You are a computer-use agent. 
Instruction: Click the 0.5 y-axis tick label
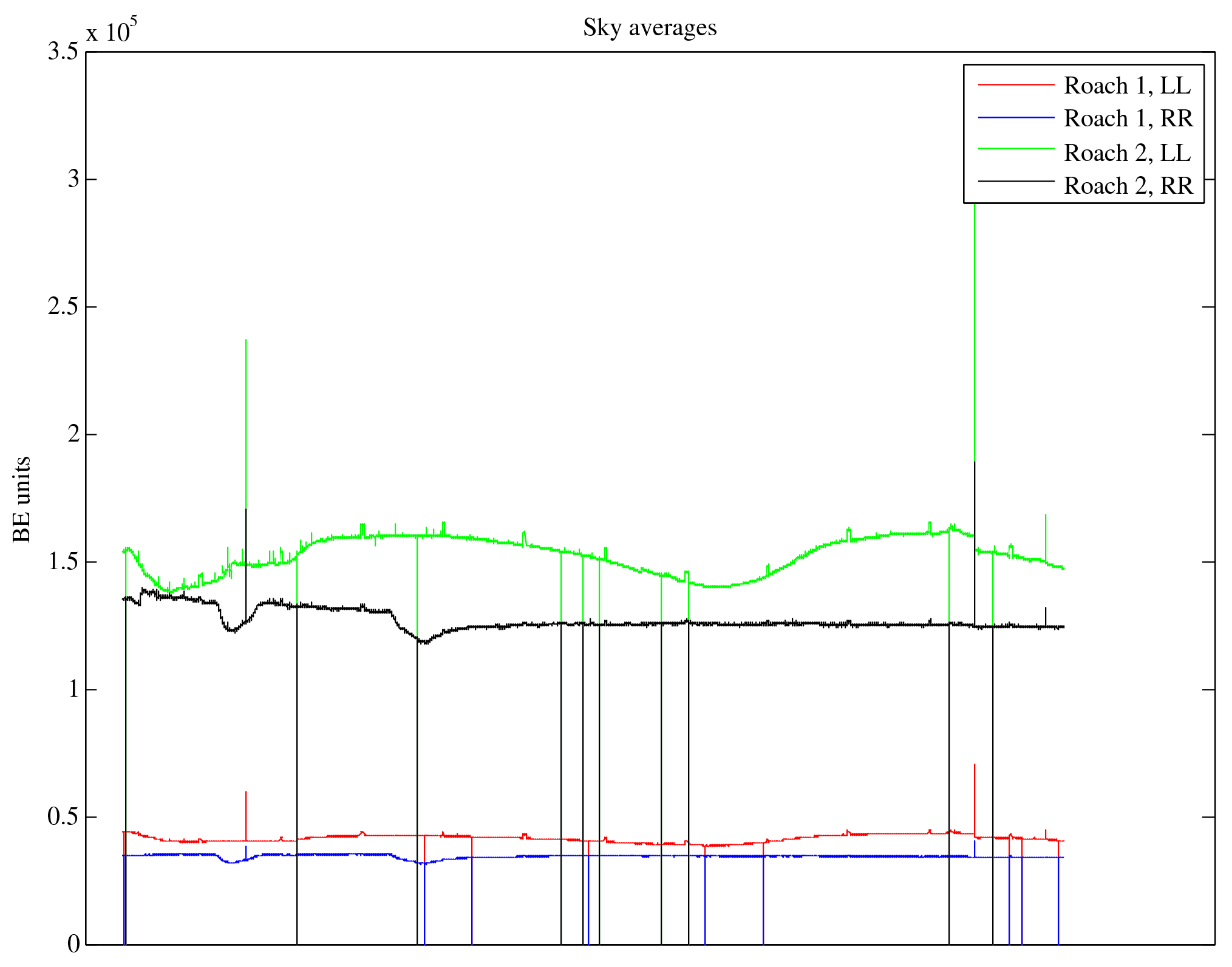(63, 817)
